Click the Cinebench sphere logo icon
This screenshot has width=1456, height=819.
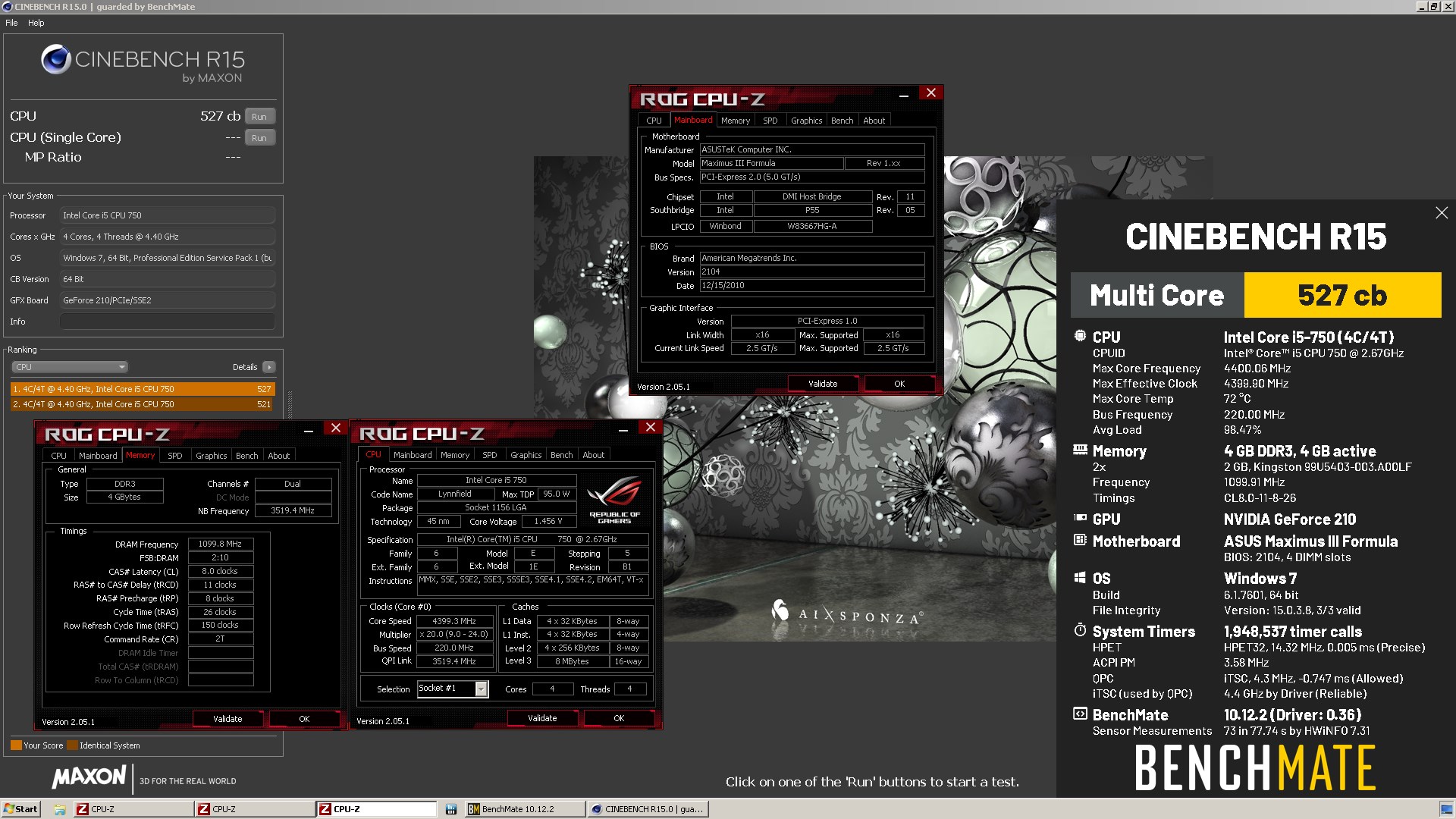coord(55,59)
